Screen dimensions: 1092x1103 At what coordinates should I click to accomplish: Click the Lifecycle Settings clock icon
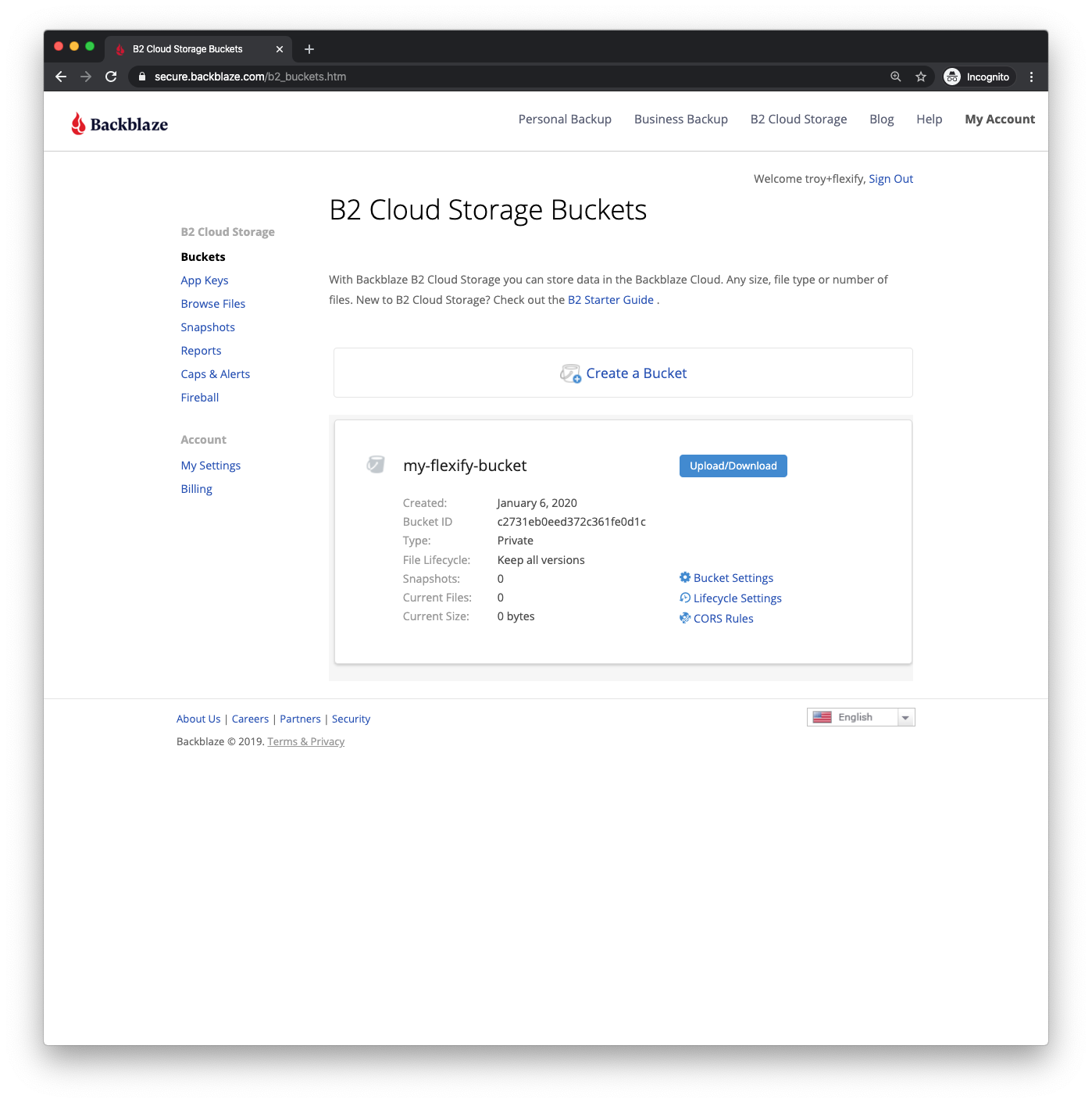[x=685, y=598]
